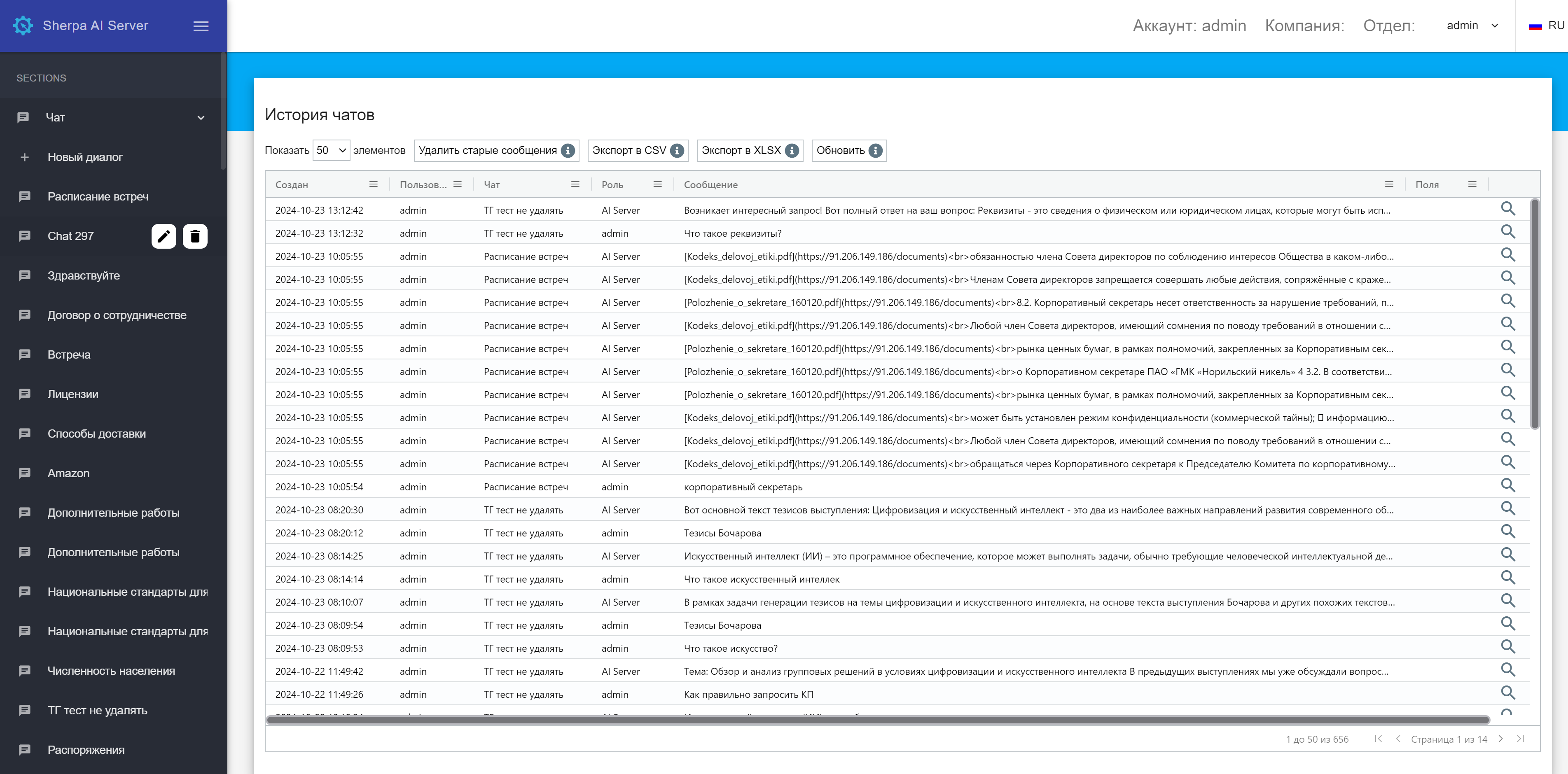Viewport: 1568px width, 774px height.
Task: Go to first page arrow
Action: pyautogui.click(x=1378, y=739)
